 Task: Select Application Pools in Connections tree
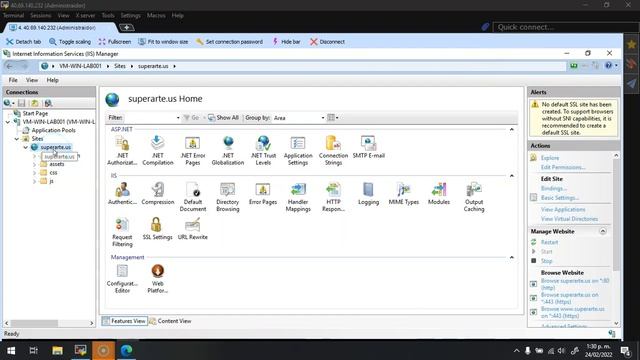tap(53, 131)
